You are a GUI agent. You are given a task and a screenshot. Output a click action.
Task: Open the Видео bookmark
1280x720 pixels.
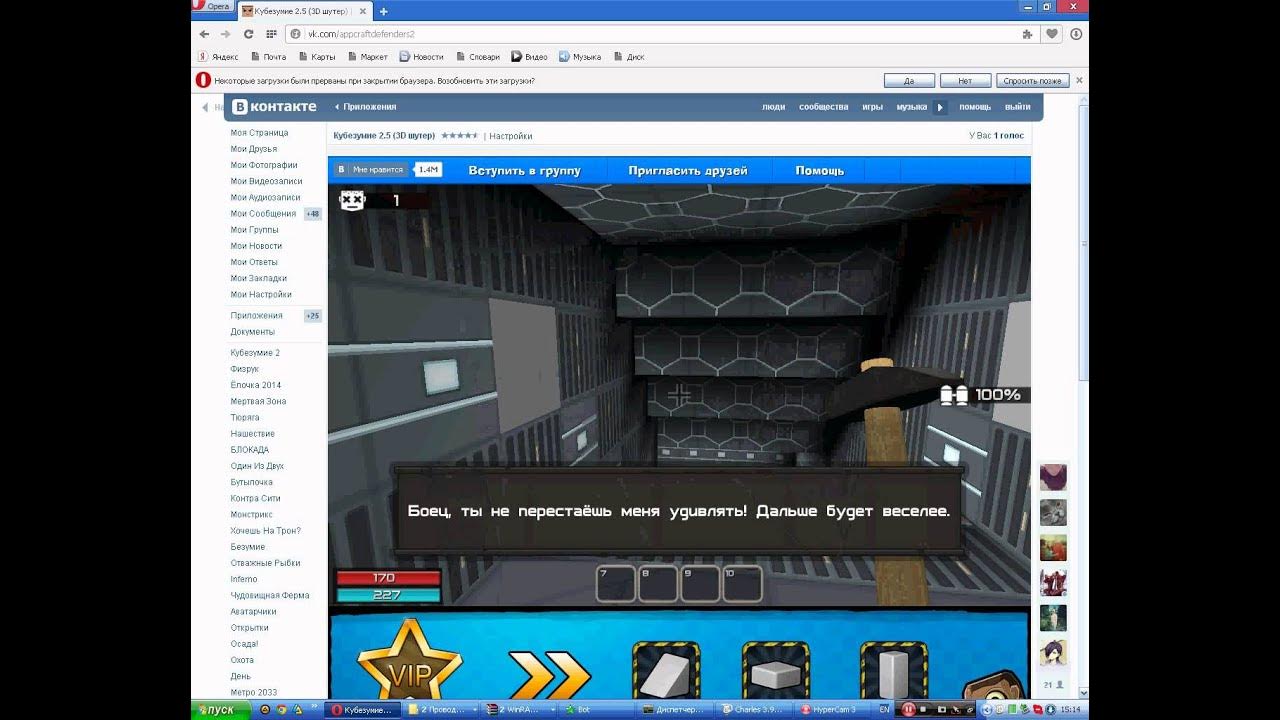(x=530, y=57)
